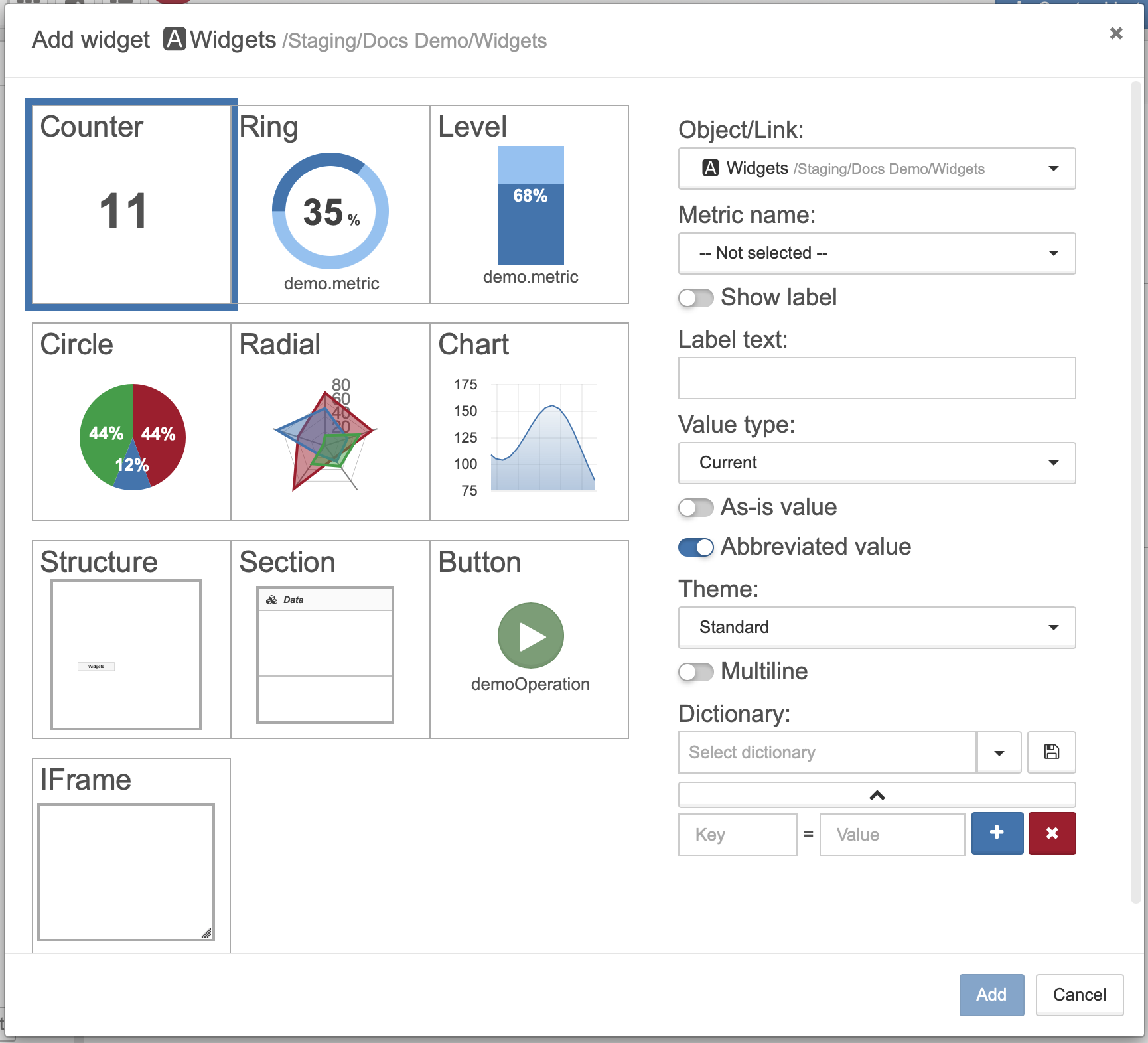
Task: Enable the Show label toggle
Action: (x=695, y=298)
